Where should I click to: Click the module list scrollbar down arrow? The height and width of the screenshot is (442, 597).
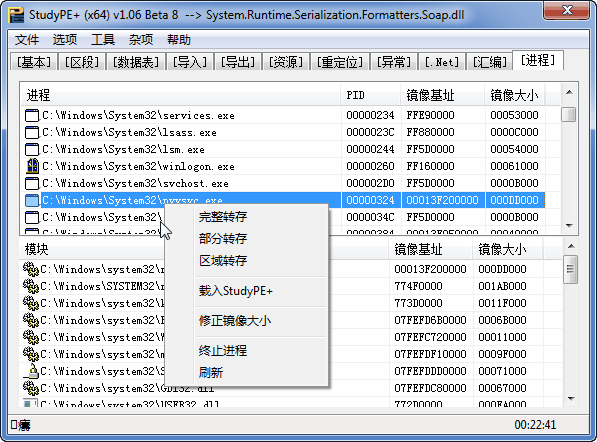coord(571,399)
